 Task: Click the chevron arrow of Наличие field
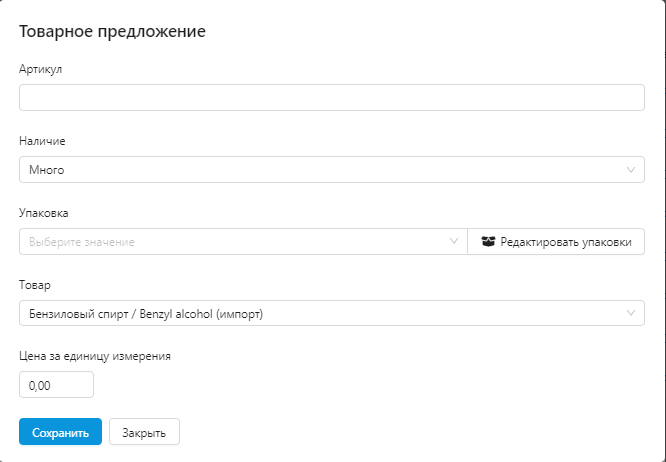click(x=631, y=170)
